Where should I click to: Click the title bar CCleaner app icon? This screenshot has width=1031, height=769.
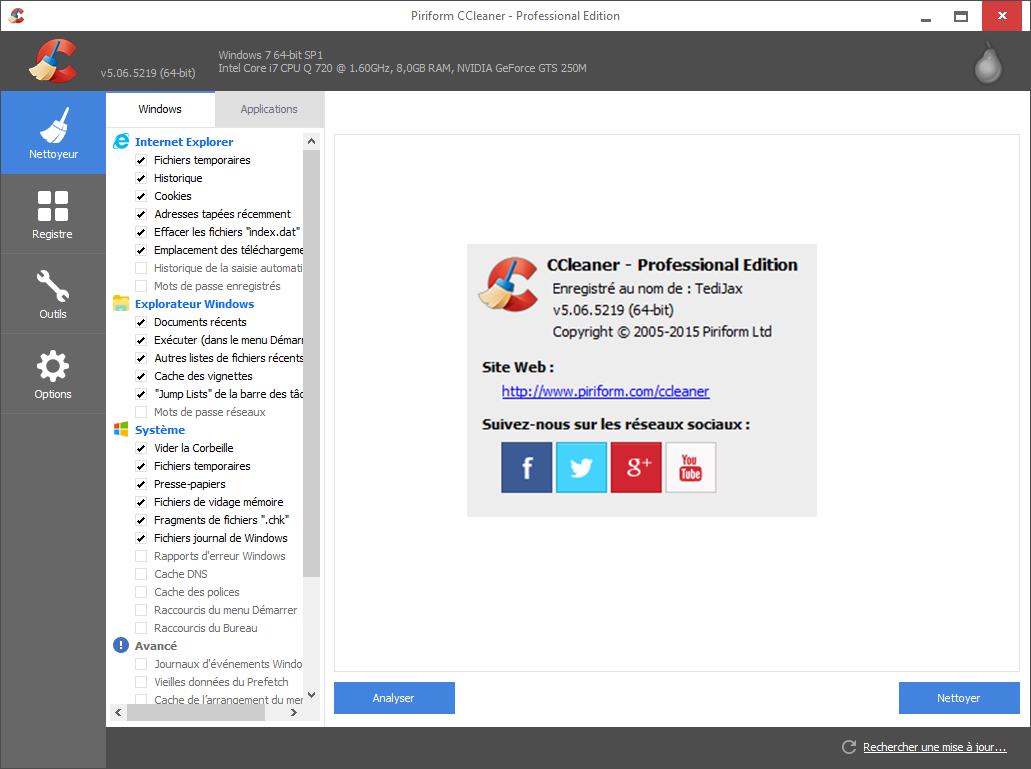click(17, 15)
